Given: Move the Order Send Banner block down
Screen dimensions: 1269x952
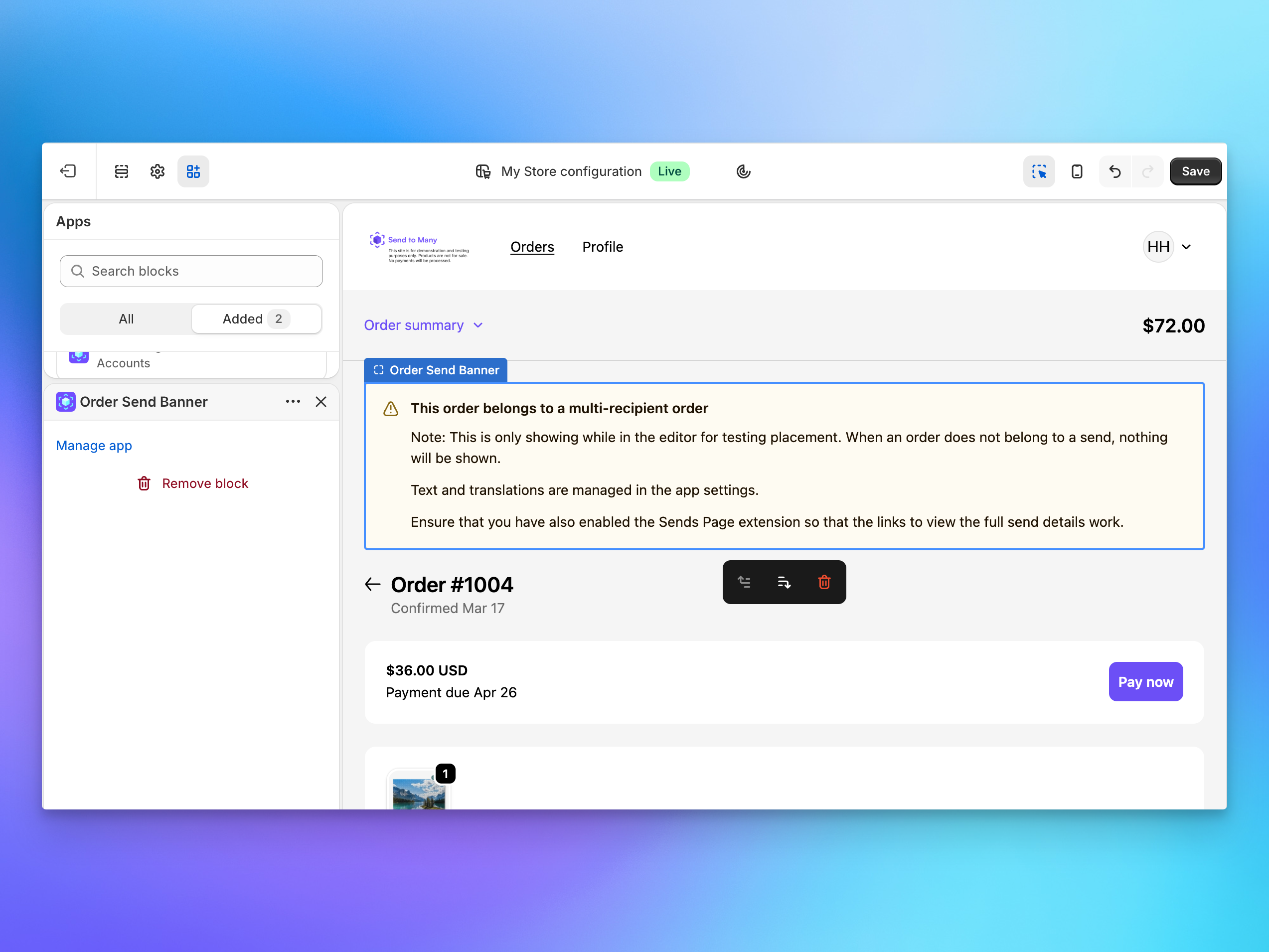Looking at the screenshot, I should point(784,582).
